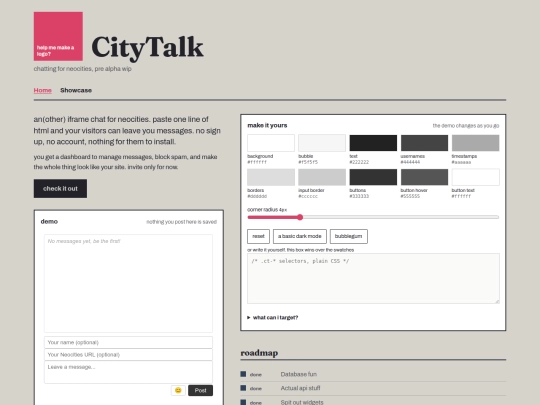This screenshot has height=405, width=540.
Task: Click the pink 'help me make a logo?' square
Action: pyautogui.click(x=58, y=36)
